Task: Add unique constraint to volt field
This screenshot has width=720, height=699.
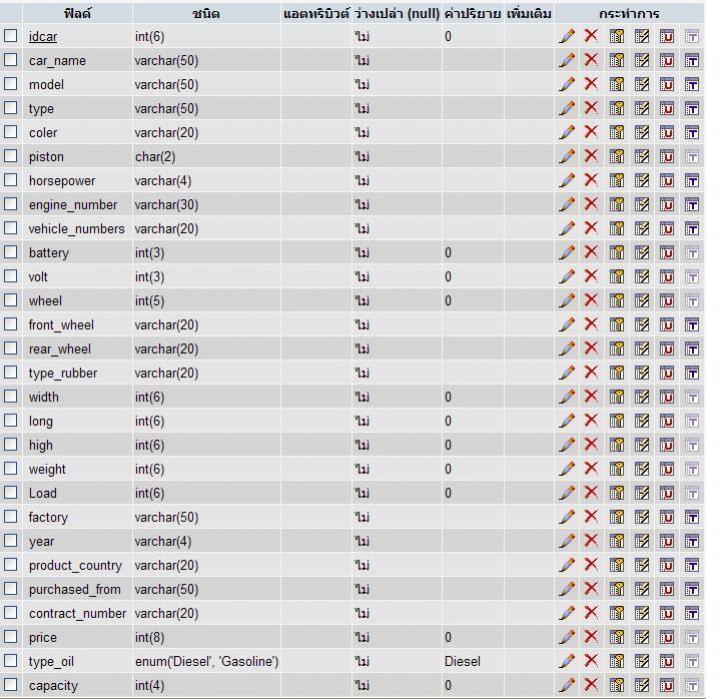Action: [667, 276]
